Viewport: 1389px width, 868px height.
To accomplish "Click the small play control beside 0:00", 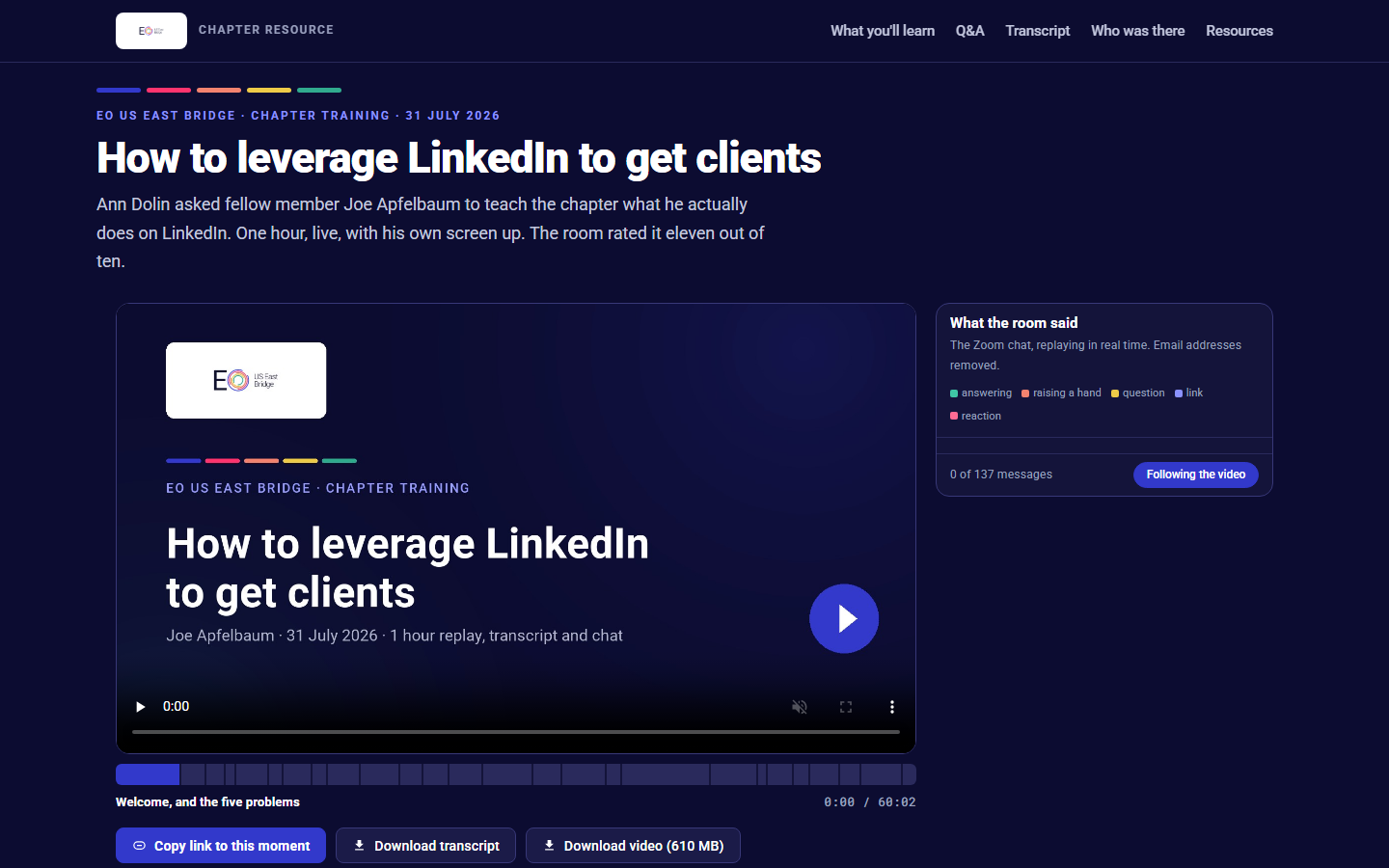I will [x=141, y=707].
